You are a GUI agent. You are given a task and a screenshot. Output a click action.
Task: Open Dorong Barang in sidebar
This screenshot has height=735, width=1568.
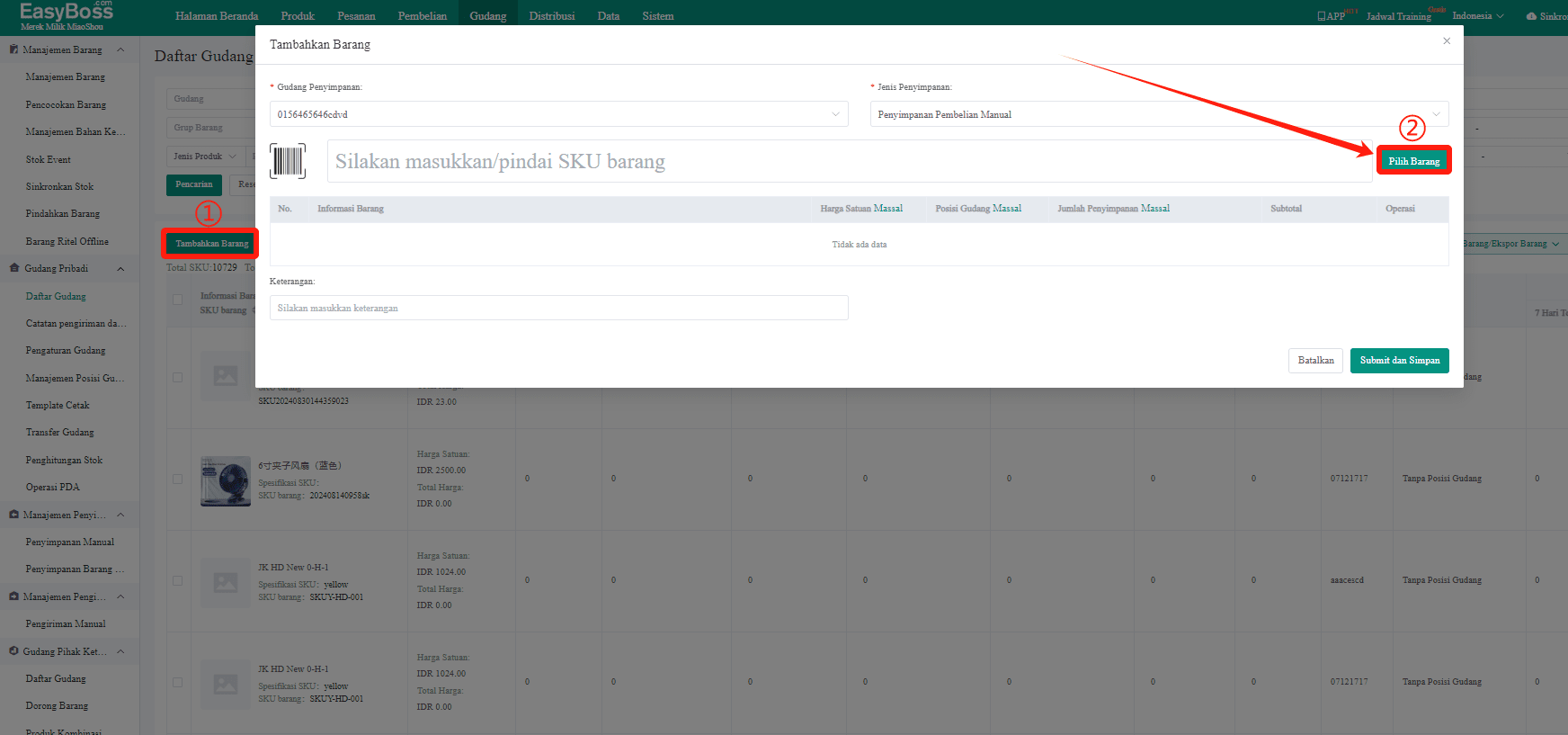57,705
